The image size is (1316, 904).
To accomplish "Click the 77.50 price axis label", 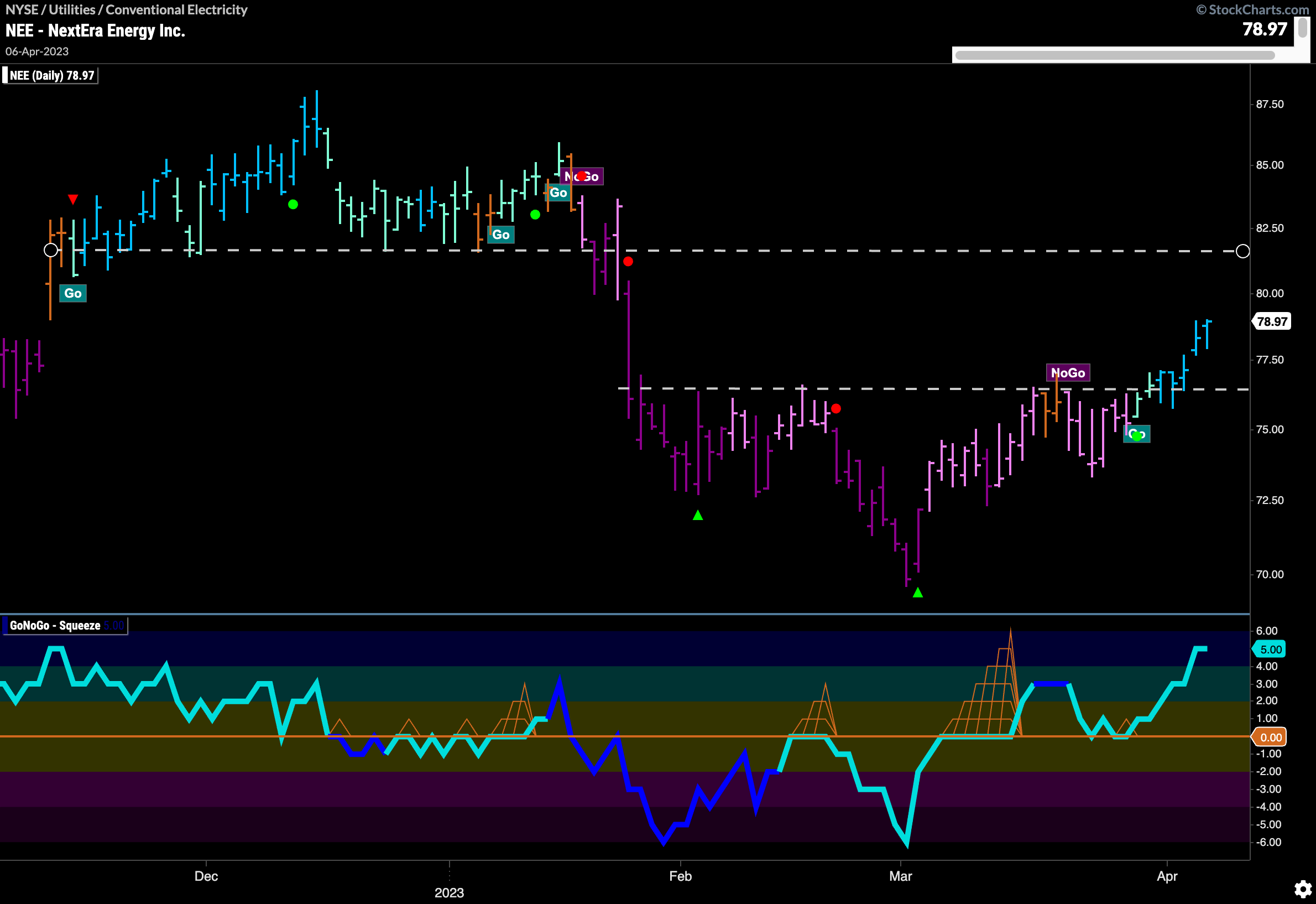I will click(x=1270, y=360).
